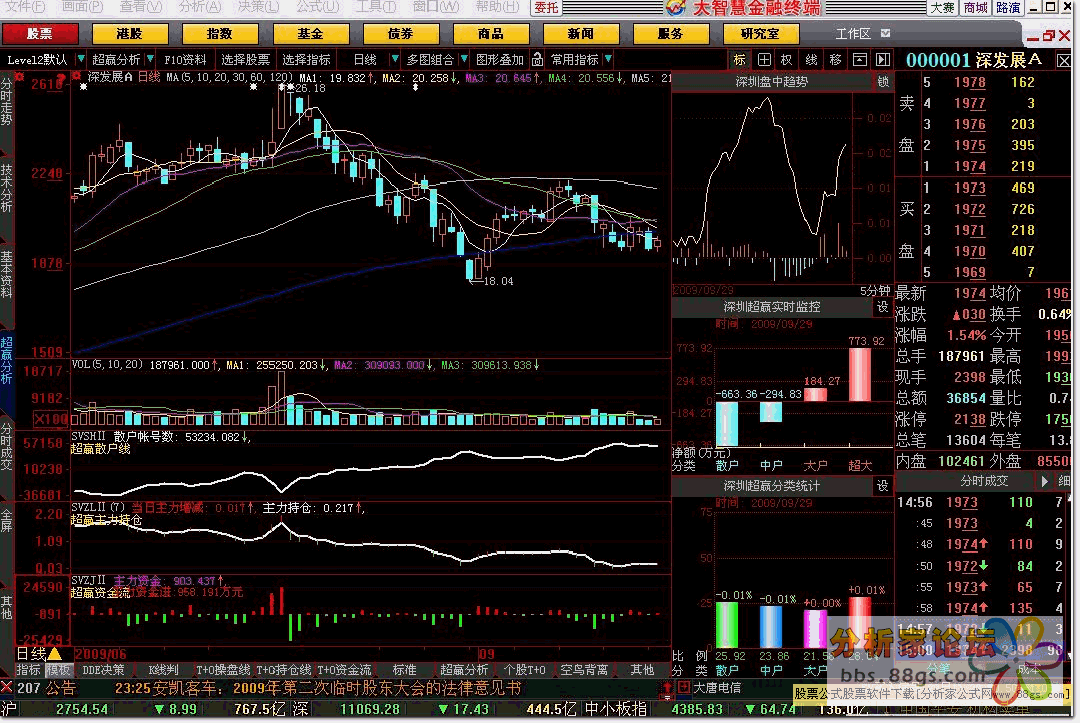Open the 大赛 link at top right
1080x723 pixels.
(942, 7)
